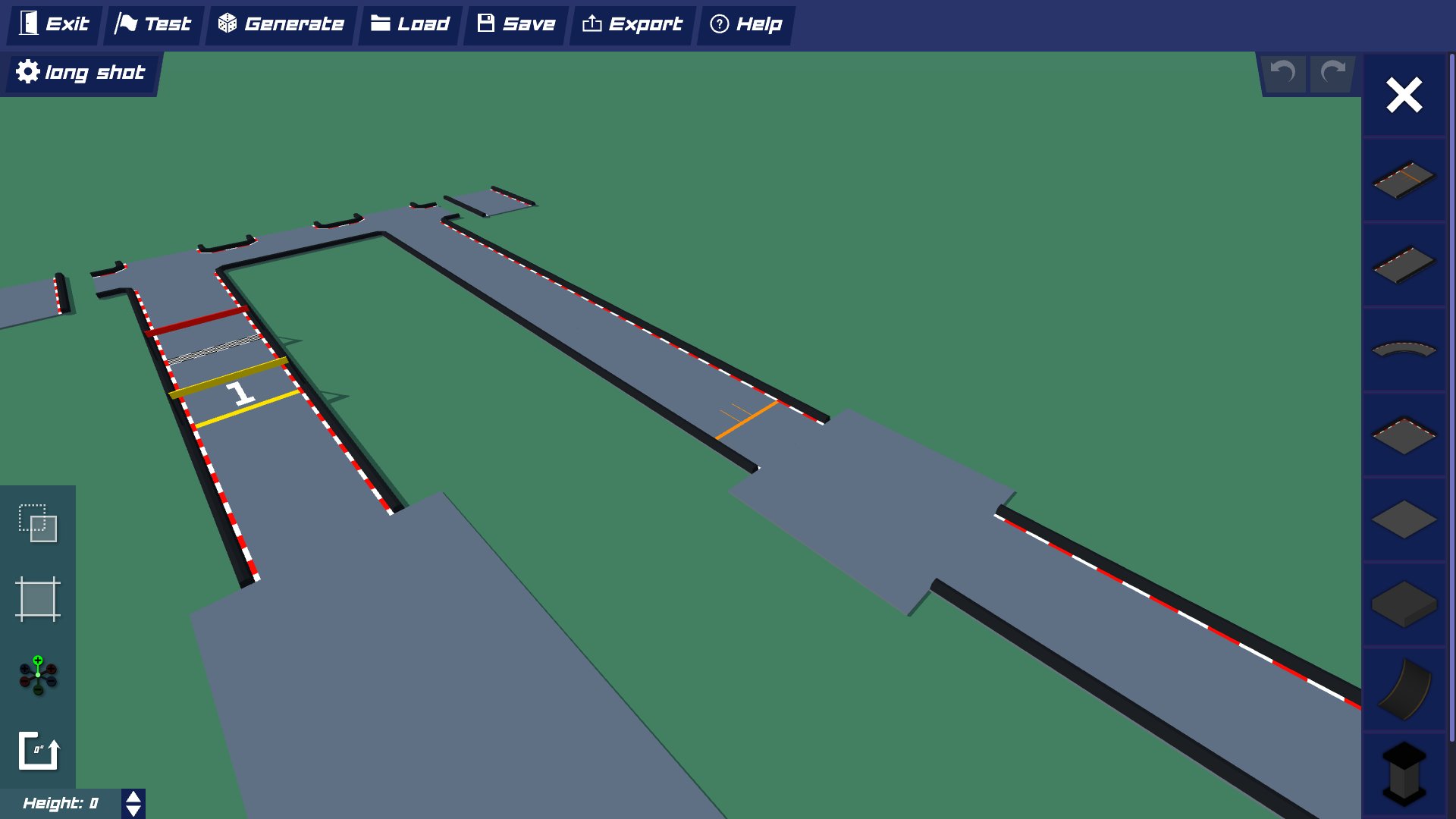Screen dimensions: 1456x819
Task: Increase Height with the up arrow
Action: (x=133, y=798)
